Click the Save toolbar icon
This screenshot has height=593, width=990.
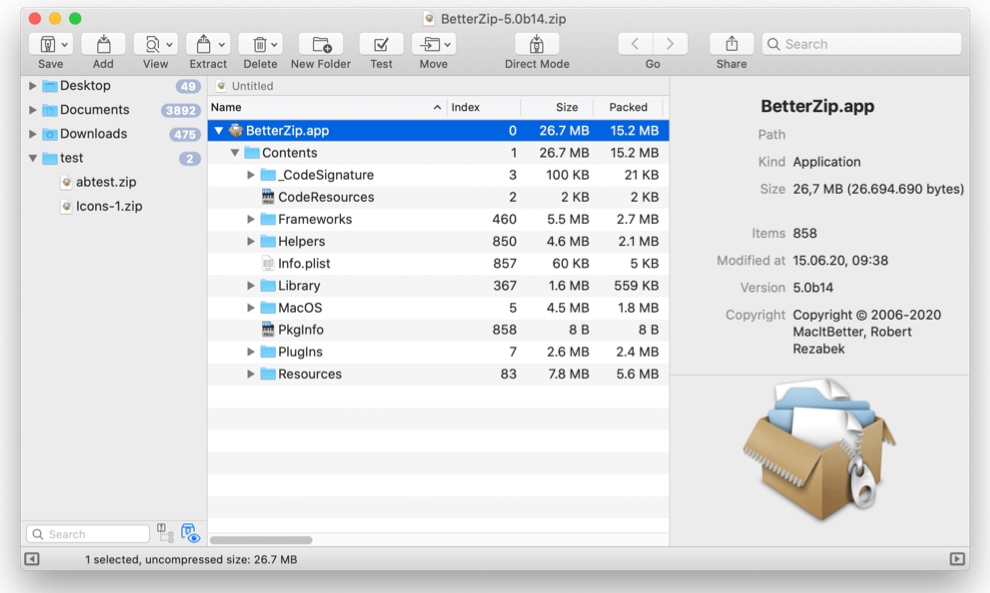pos(47,44)
